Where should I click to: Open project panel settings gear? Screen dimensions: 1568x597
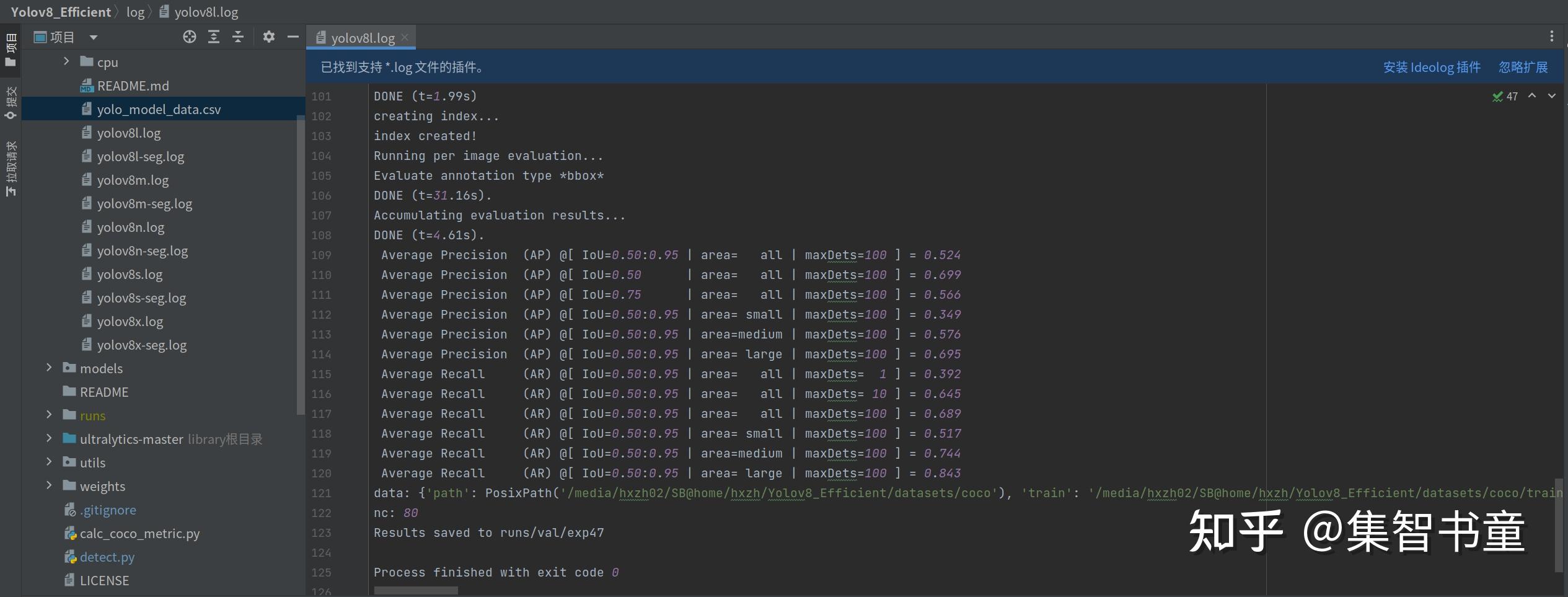268,37
